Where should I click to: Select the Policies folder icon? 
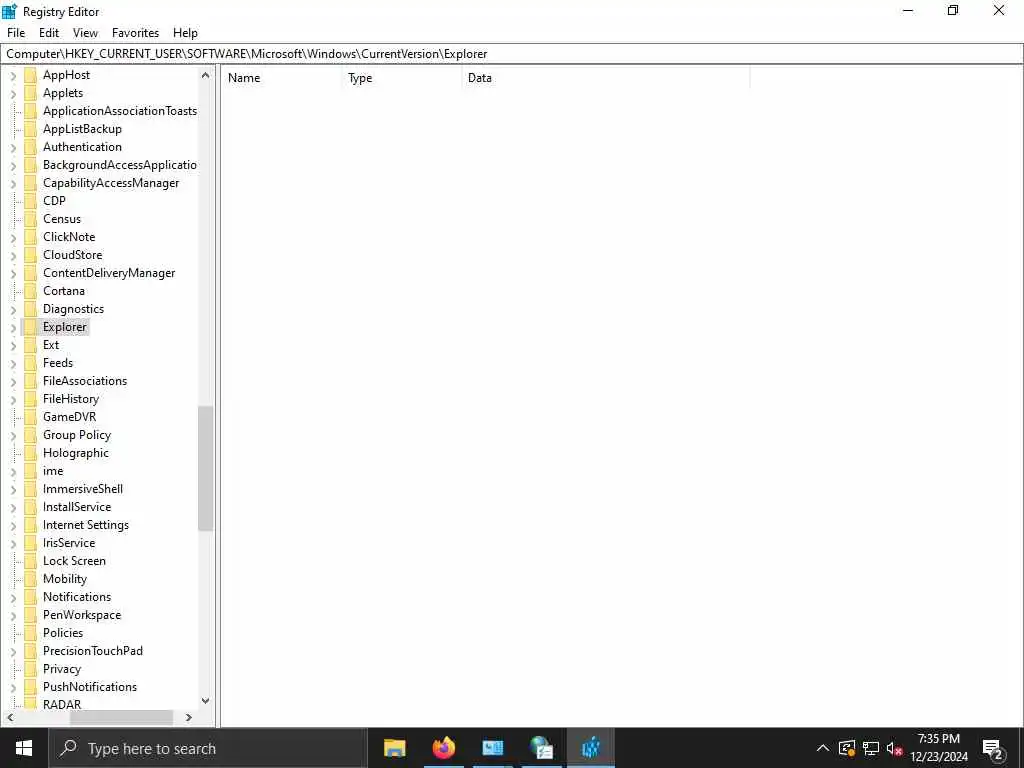pyautogui.click(x=30, y=633)
